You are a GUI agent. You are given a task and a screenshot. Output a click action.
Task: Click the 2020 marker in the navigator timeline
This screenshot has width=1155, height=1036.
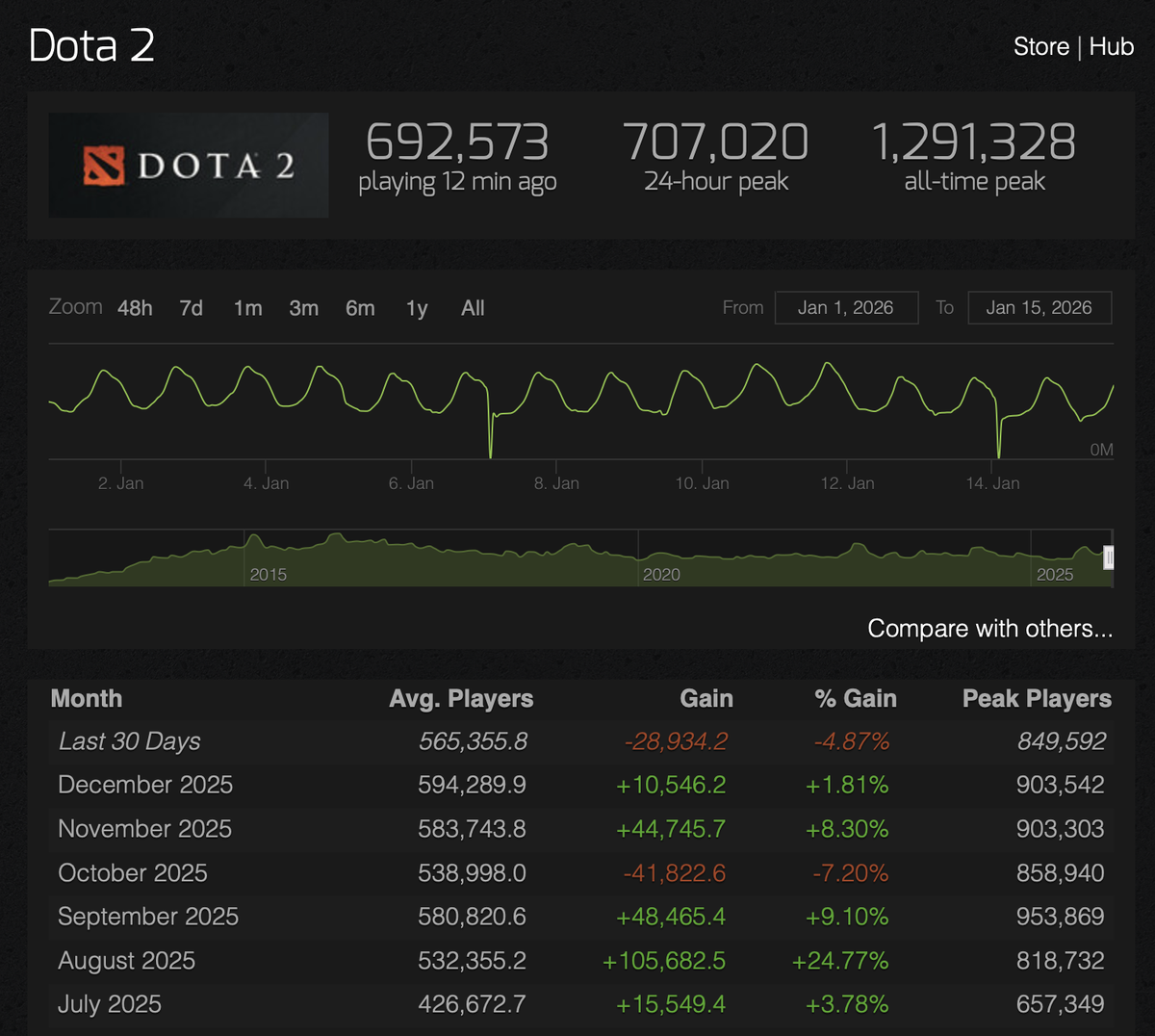point(661,575)
